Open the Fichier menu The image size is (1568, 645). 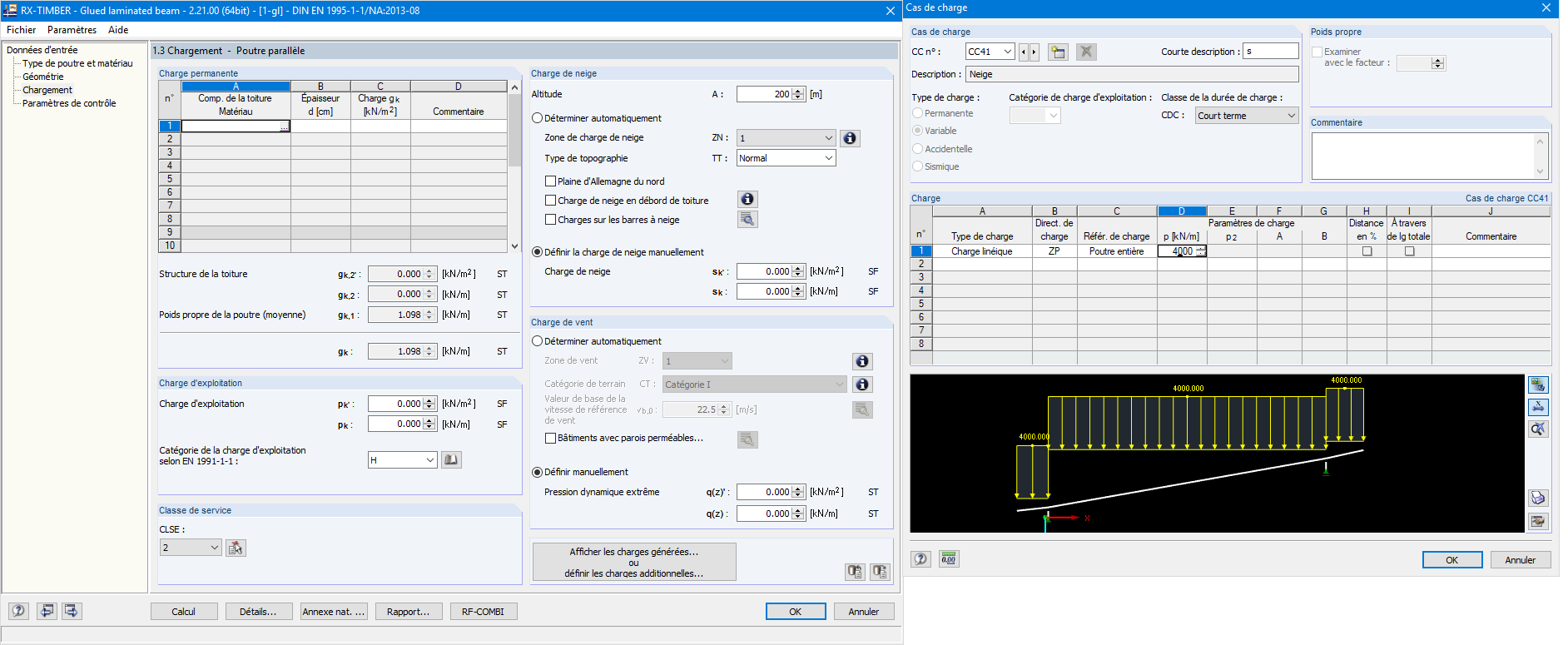coord(22,30)
